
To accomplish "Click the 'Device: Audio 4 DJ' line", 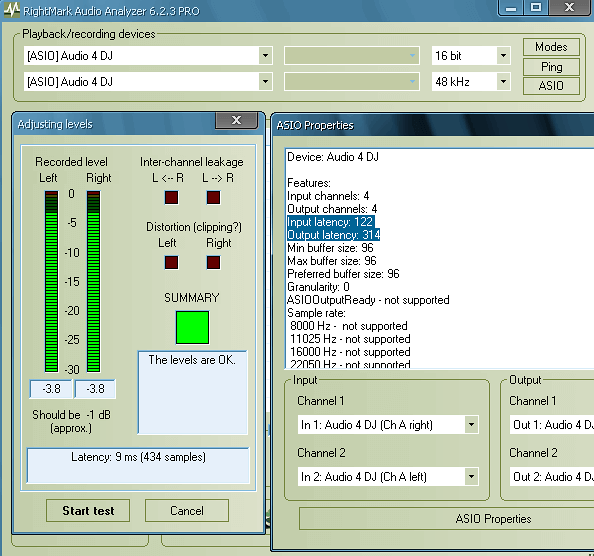I will click(x=333, y=157).
